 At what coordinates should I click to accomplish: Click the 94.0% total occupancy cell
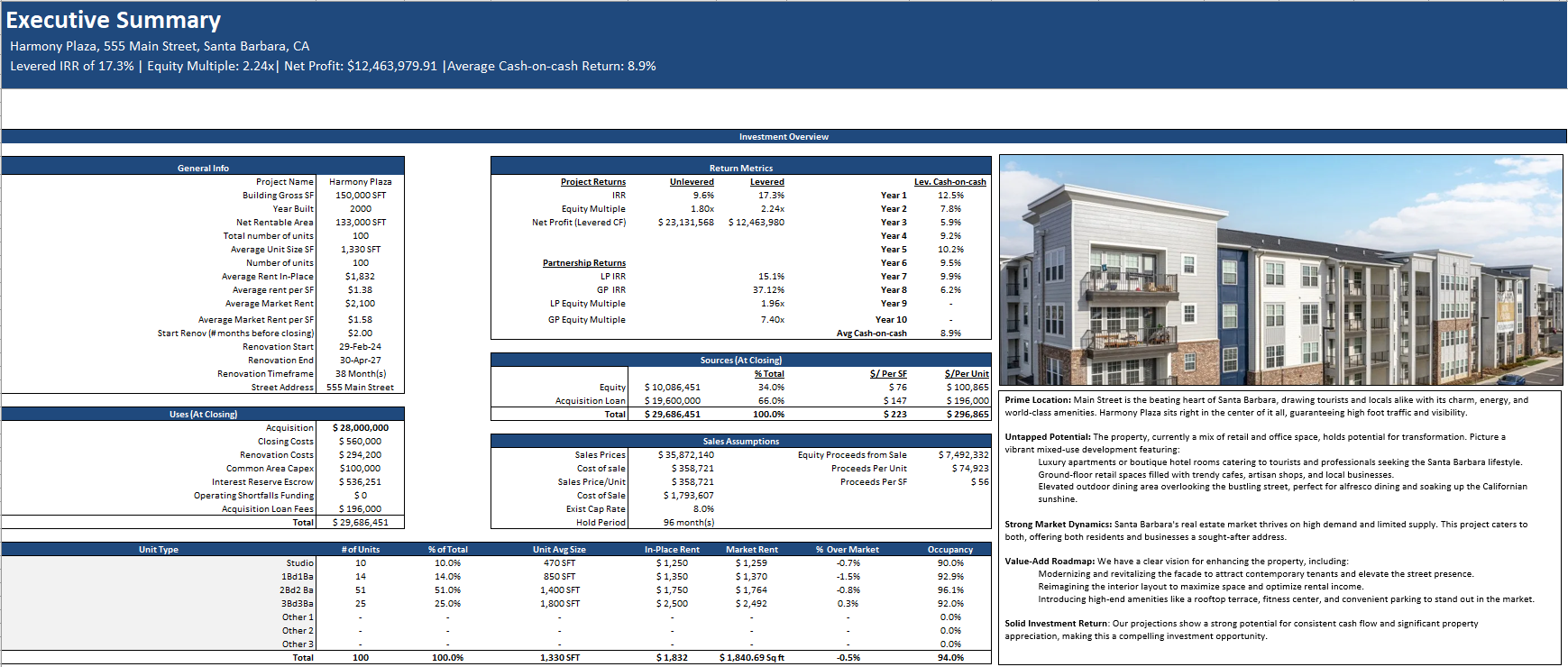point(950,658)
